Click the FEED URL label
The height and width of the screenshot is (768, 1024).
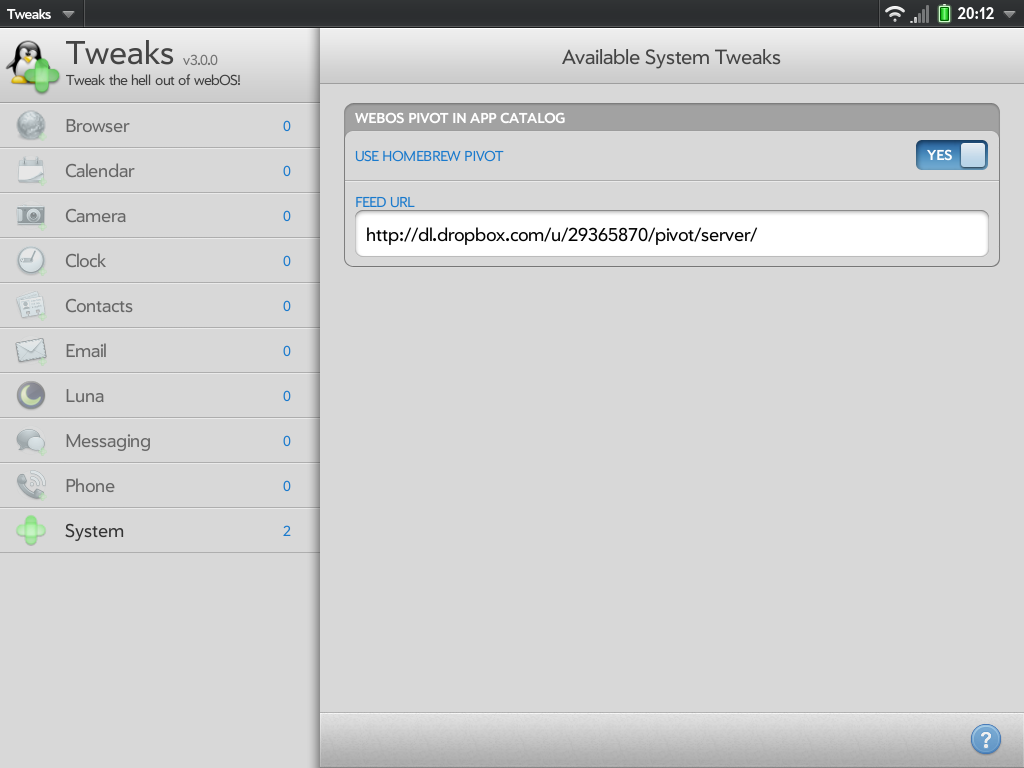click(x=385, y=202)
